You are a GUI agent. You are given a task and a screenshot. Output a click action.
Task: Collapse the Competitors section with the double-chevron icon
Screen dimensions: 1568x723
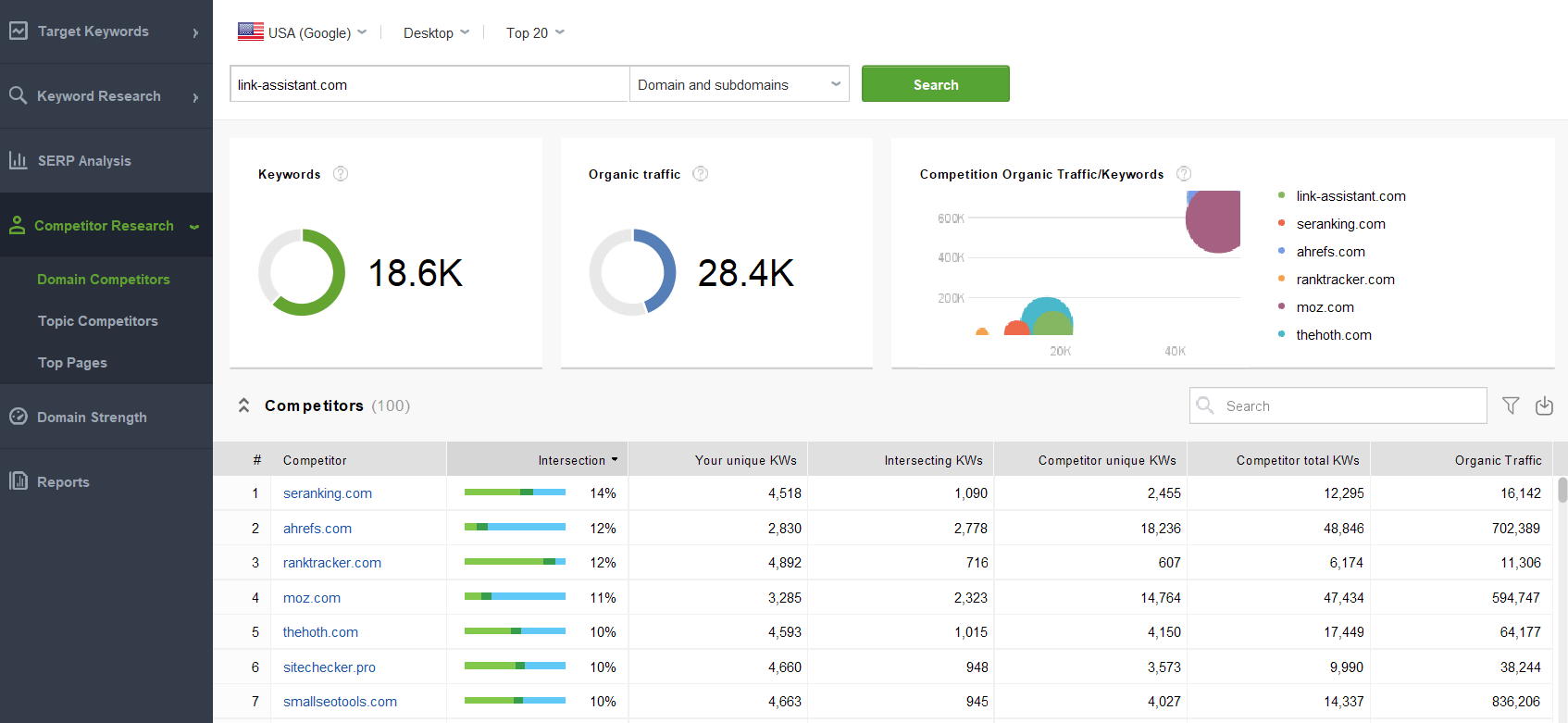(x=244, y=405)
